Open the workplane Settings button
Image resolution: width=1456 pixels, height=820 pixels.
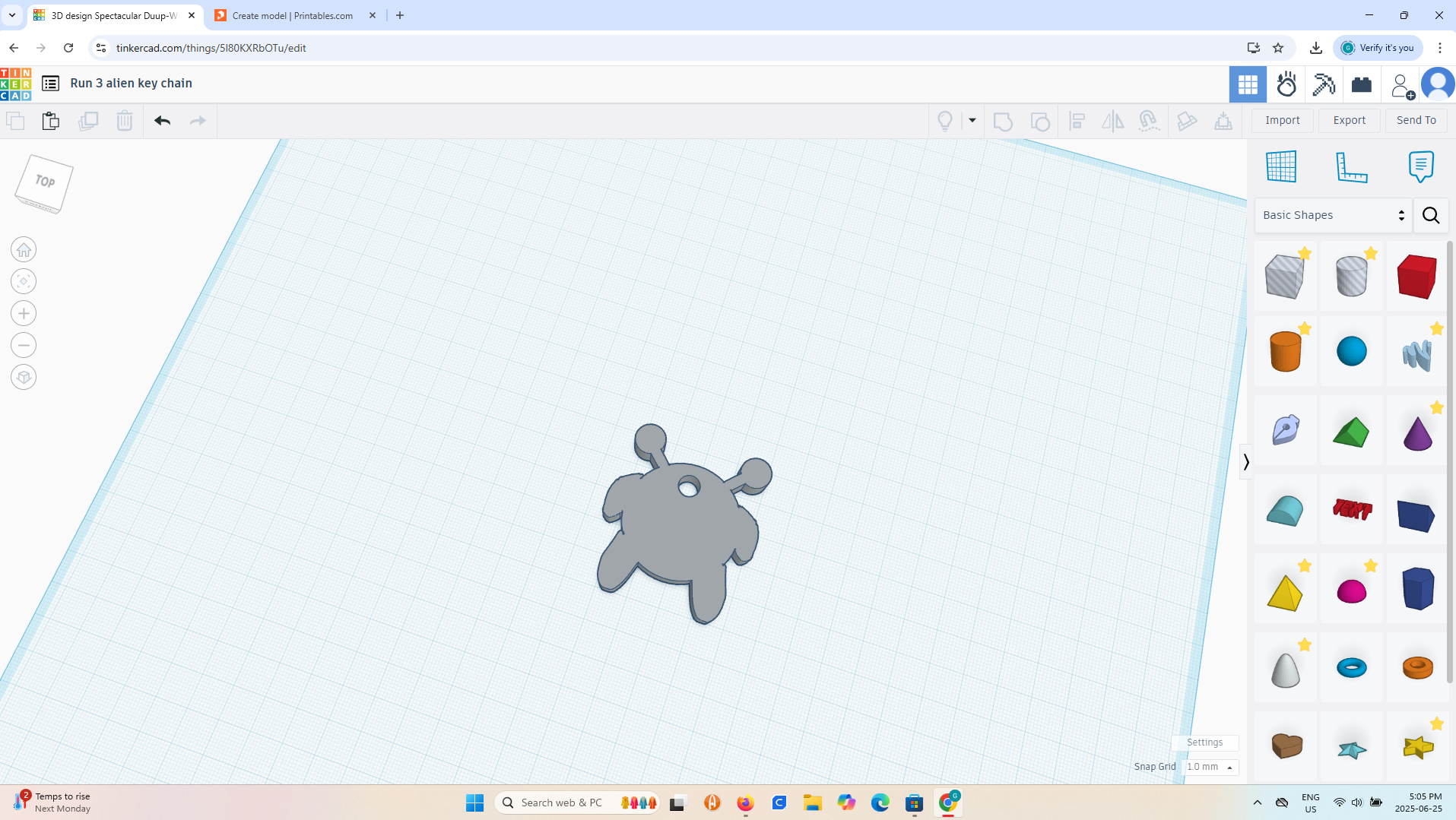(x=1205, y=742)
